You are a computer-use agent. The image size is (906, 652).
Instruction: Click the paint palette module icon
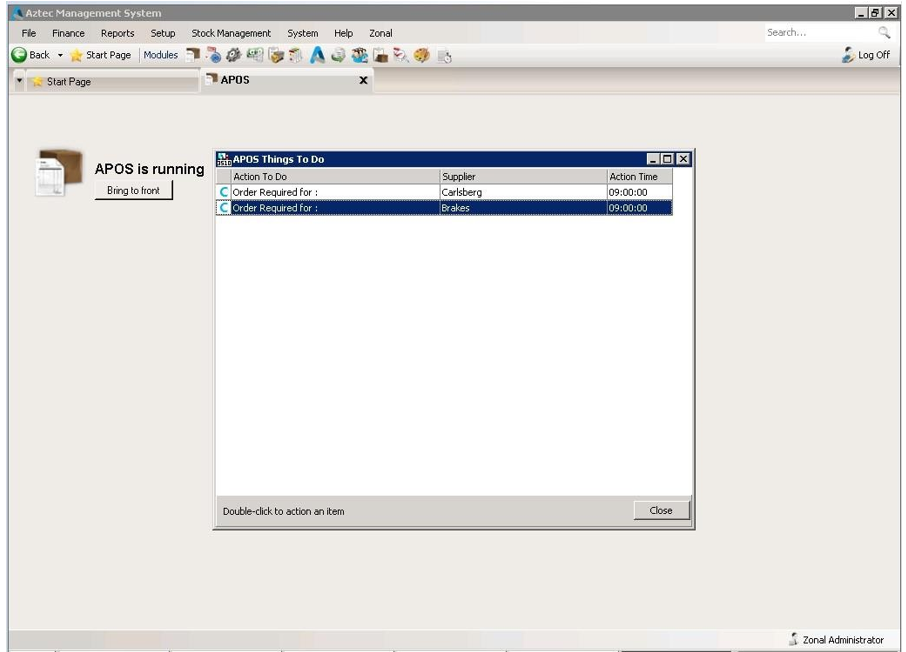tap(421, 55)
